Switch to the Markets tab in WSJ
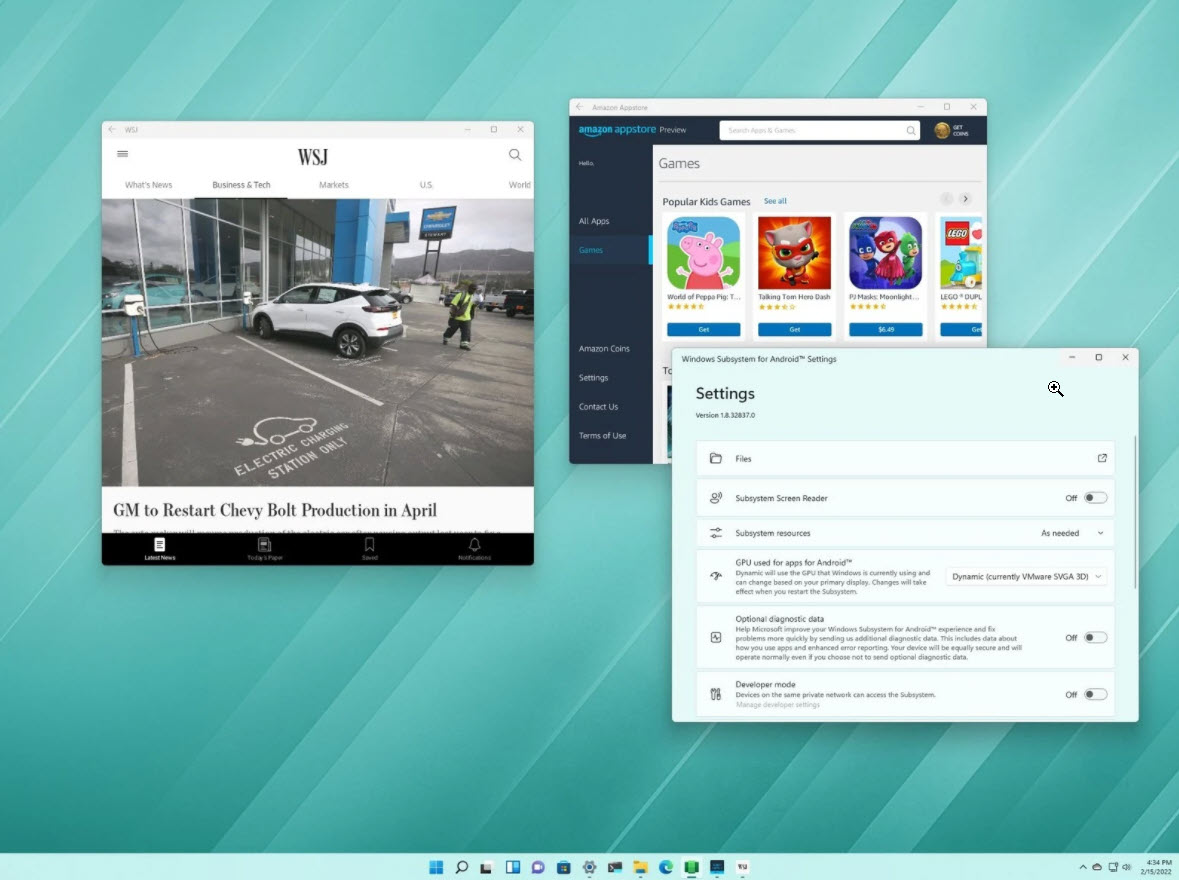This screenshot has height=880, width=1179. tap(332, 184)
